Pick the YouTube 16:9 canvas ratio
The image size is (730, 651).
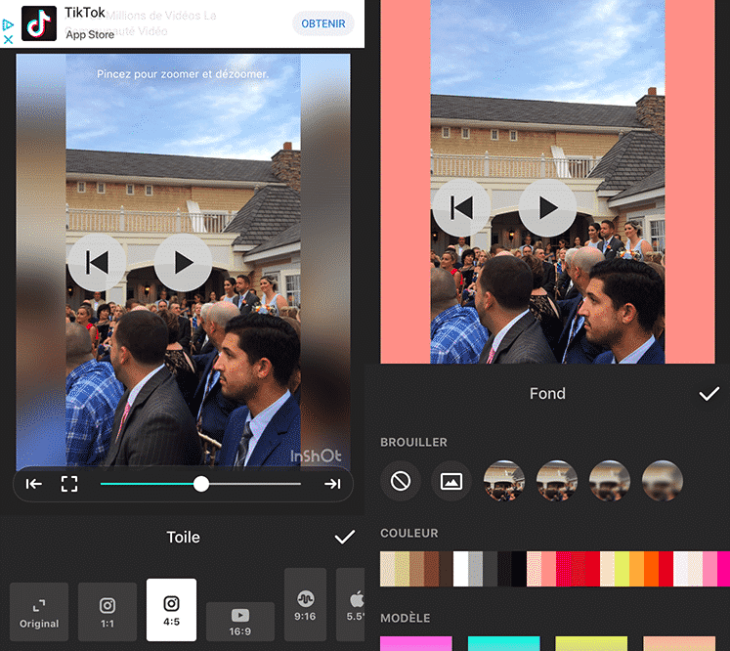[x=240, y=621]
